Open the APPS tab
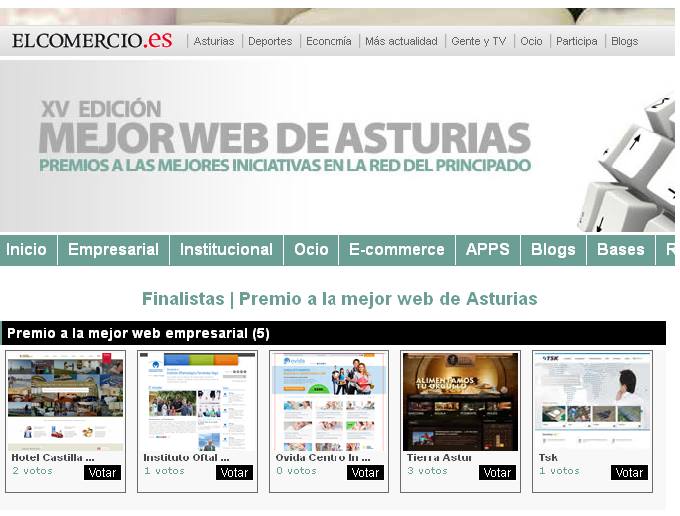 [x=487, y=250]
